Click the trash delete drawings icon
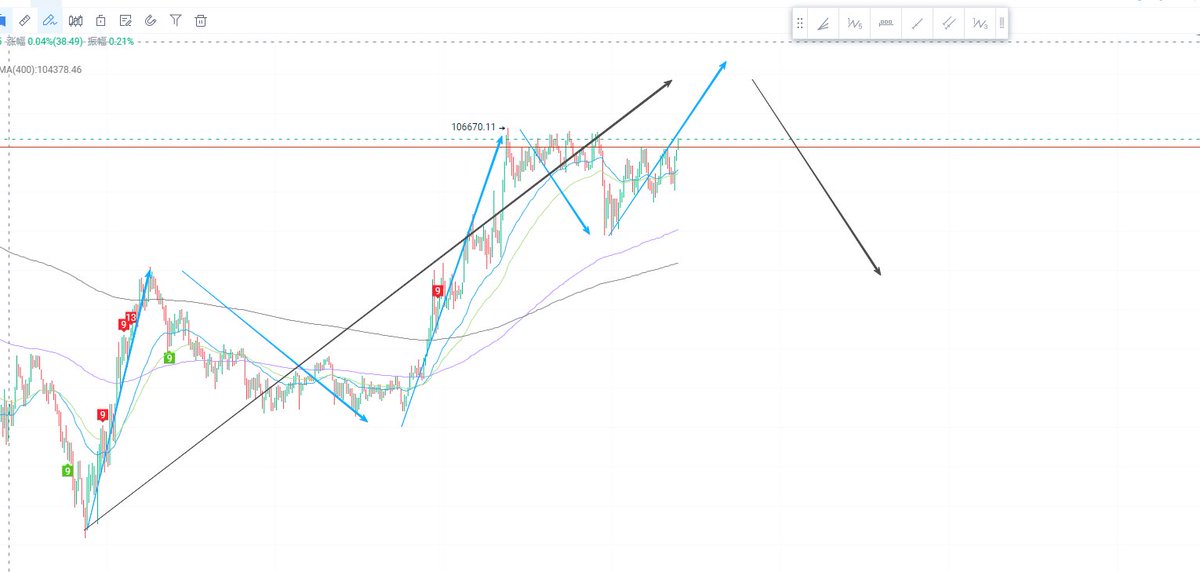 click(x=201, y=20)
